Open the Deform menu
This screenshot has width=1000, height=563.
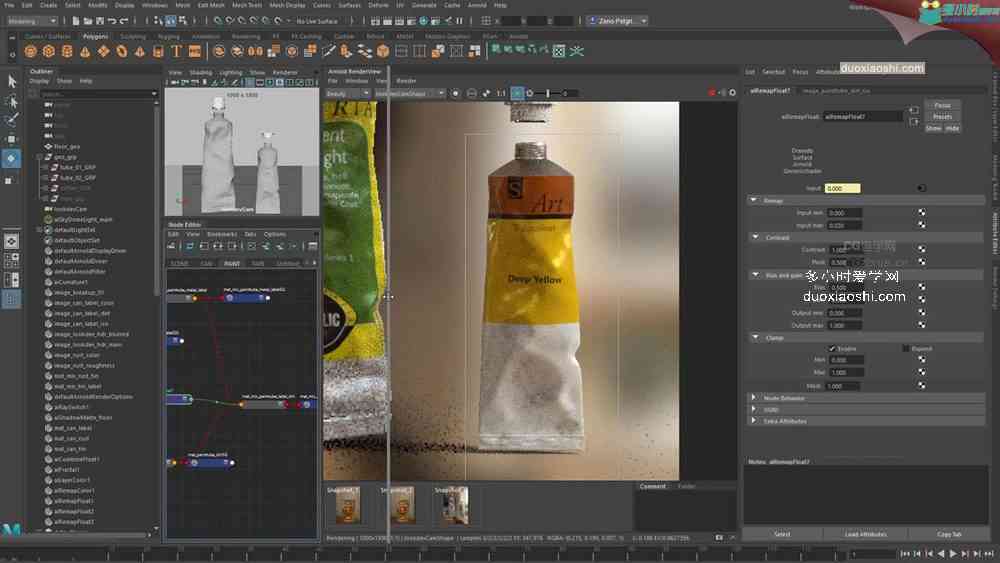[x=378, y=5]
